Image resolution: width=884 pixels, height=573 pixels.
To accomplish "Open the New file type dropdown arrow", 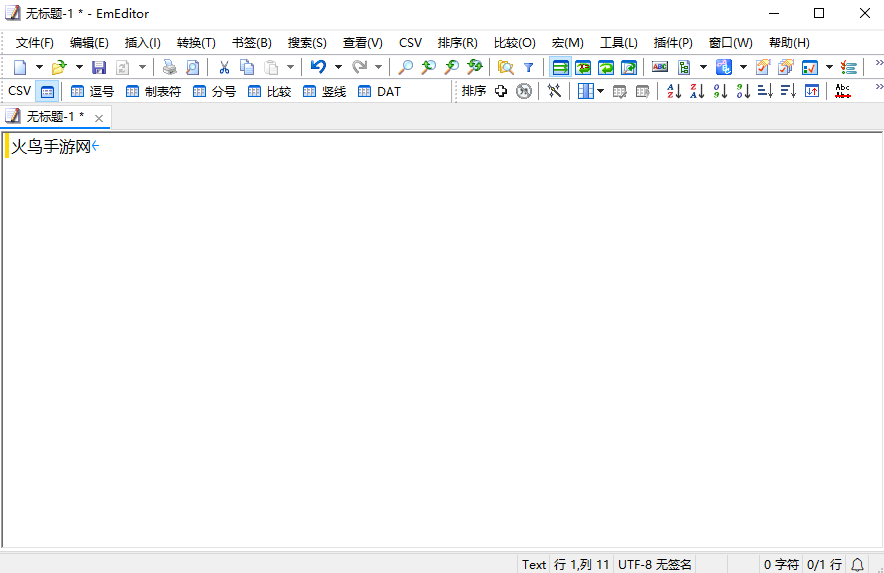I will click(x=39, y=68).
